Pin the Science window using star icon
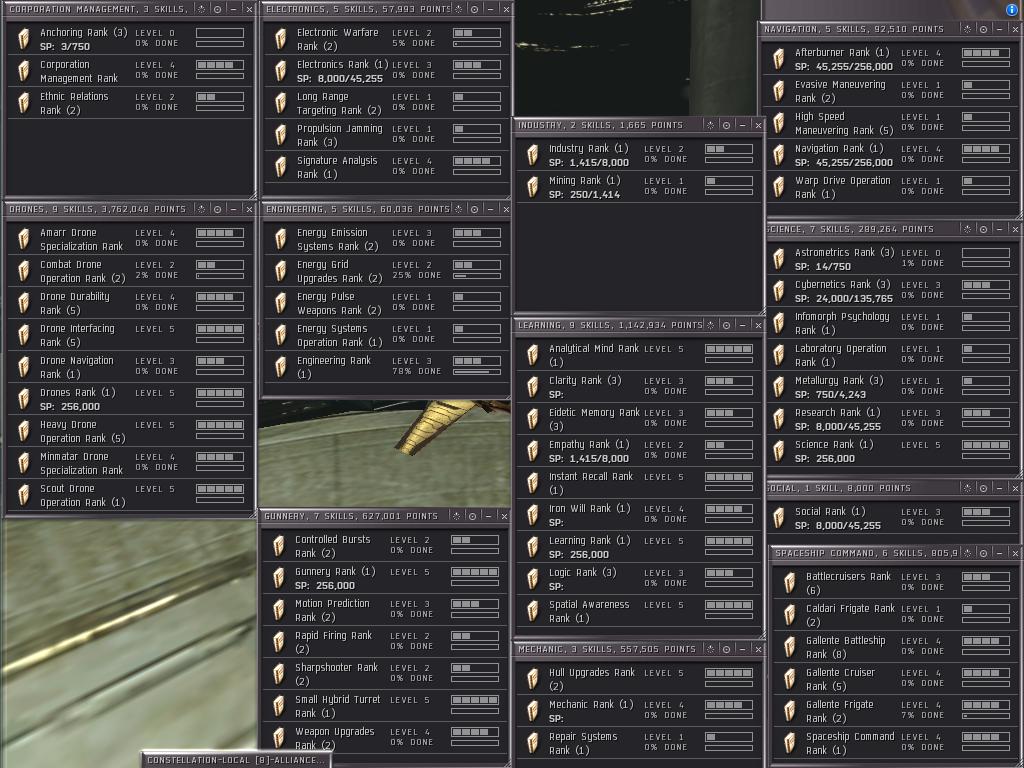Image resolution: width=1024 pixels, height=768 pixels. point(968,229)
